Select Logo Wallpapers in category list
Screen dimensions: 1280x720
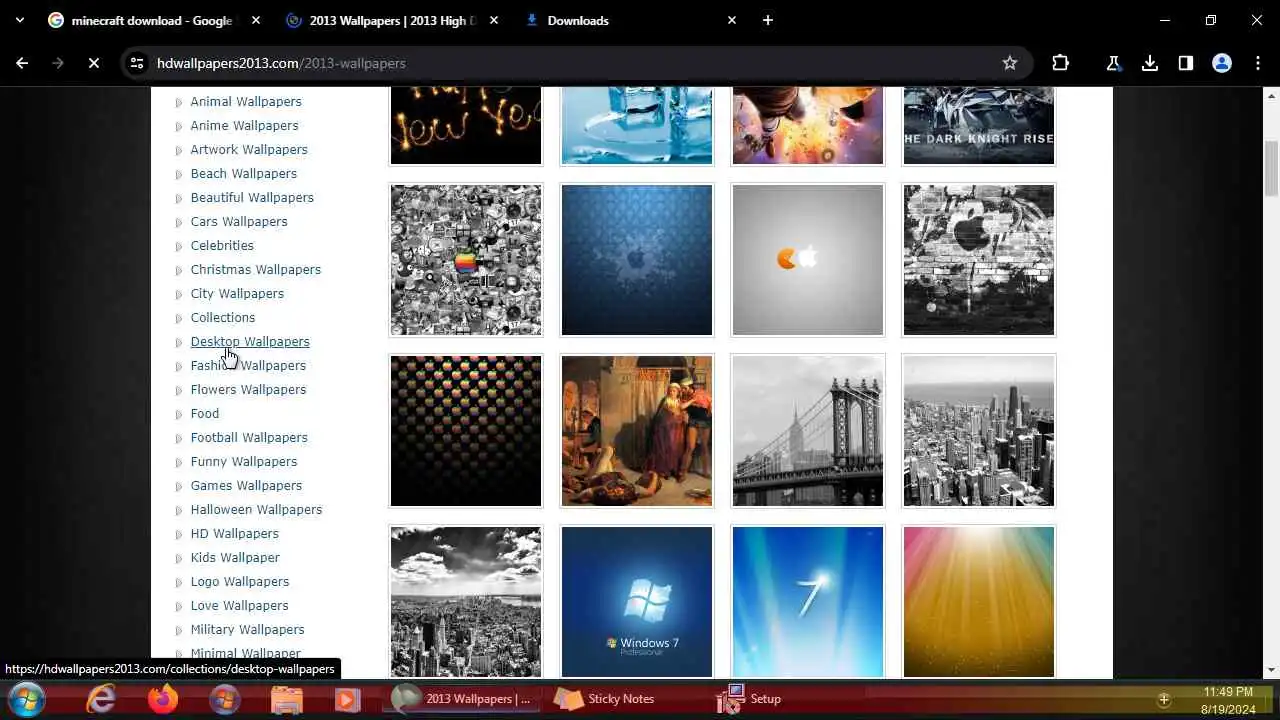click(240, 581)
